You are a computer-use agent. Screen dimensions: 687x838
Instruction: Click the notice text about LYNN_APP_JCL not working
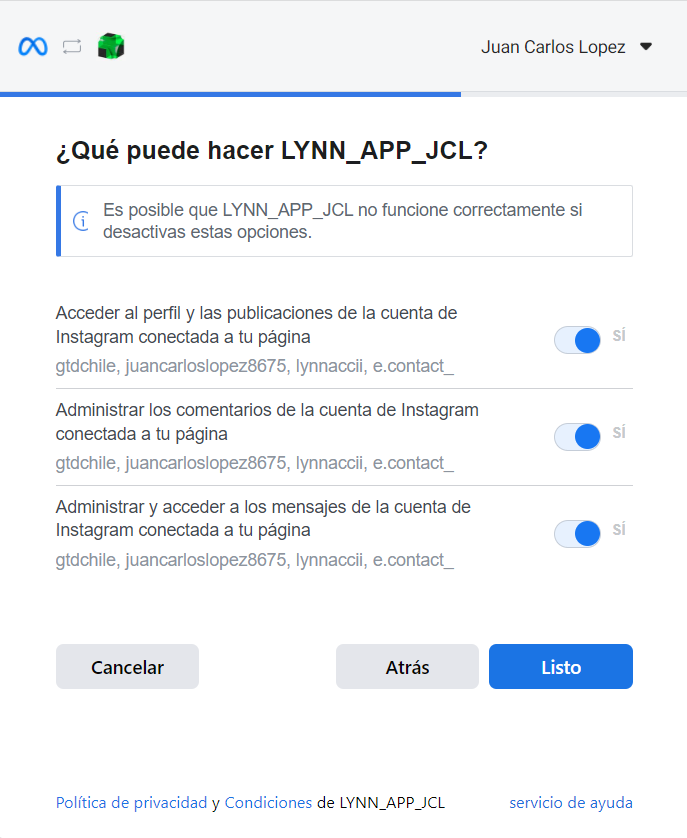click(x=342, y=221)
